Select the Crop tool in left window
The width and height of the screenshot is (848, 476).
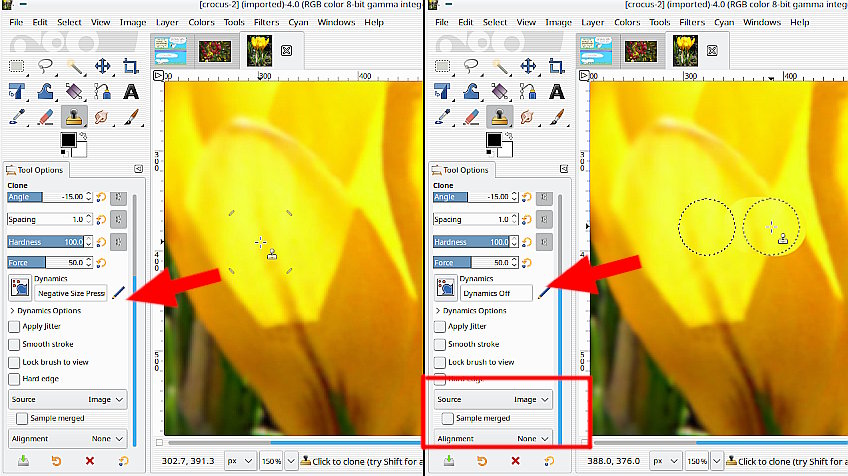tap(130, 67)
